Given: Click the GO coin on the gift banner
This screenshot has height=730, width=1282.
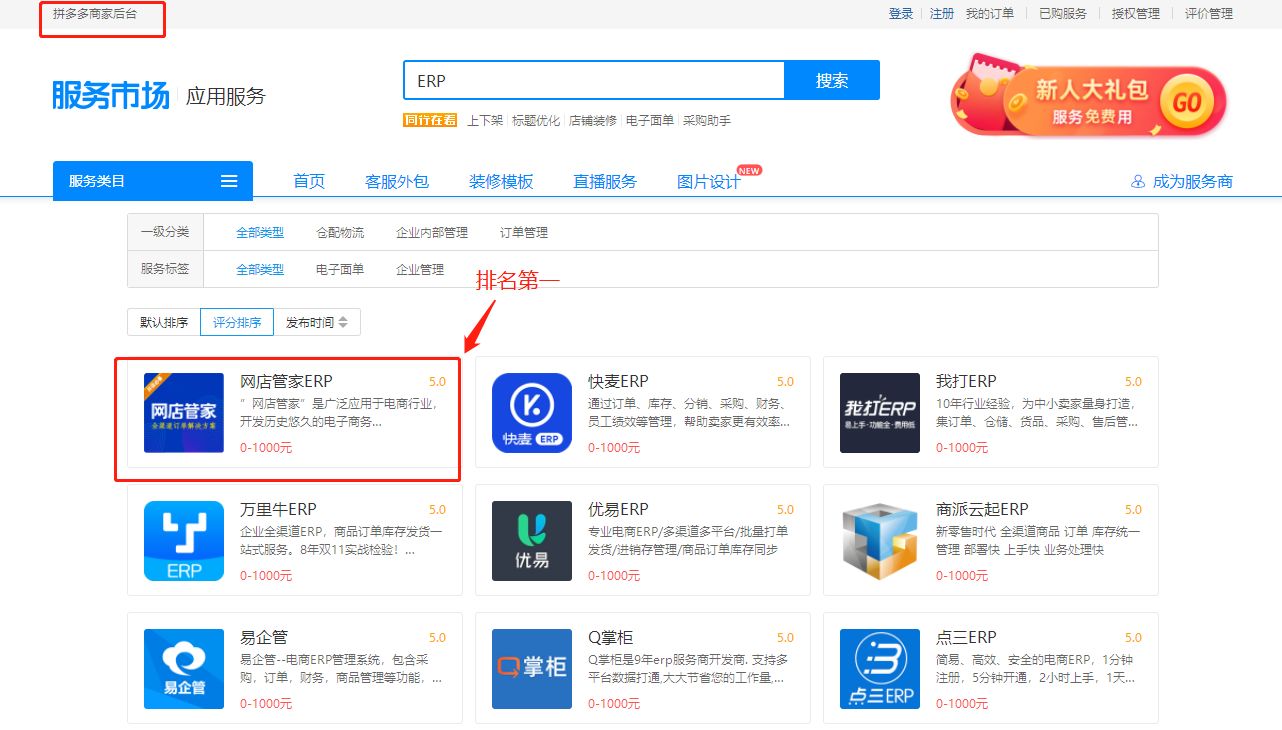Looking at the screenshot, I should pos(1187,102).
